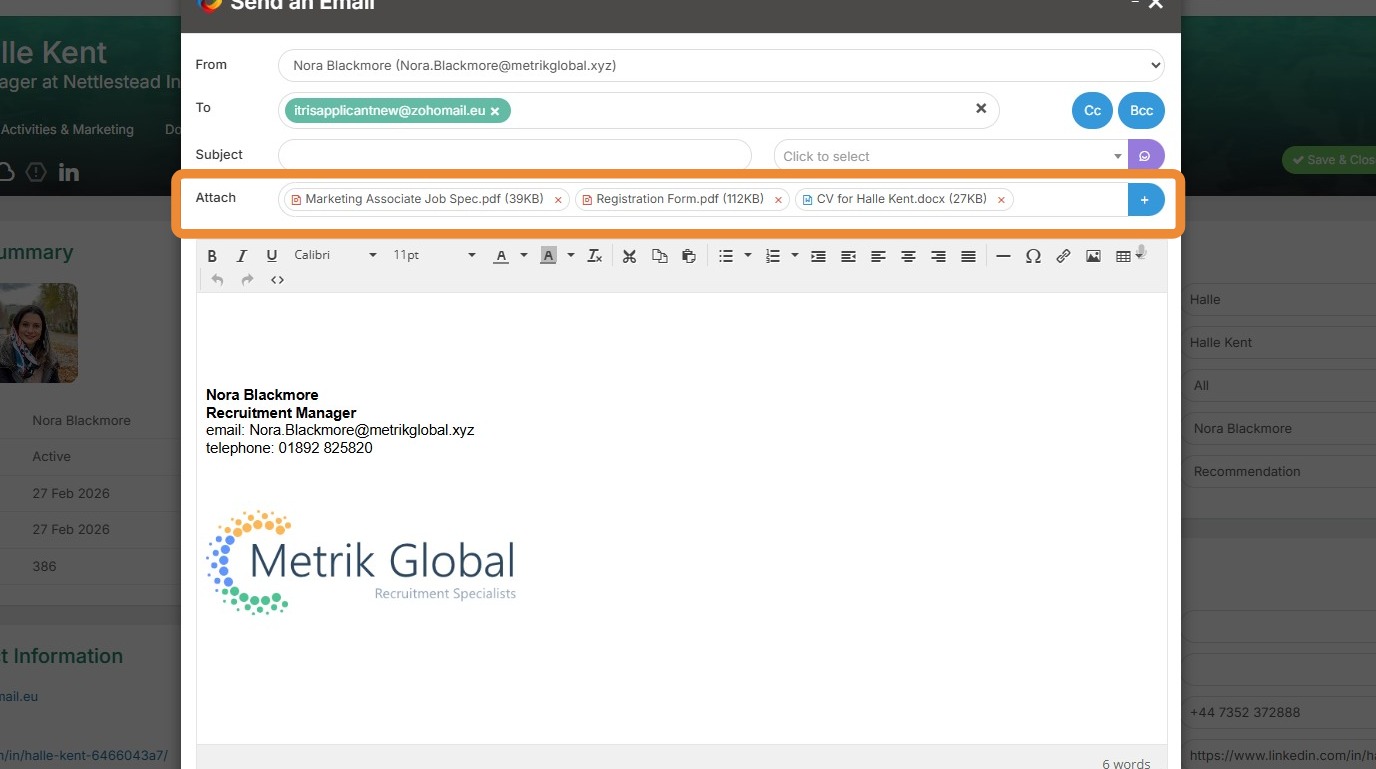Image resolution: width=1376 pixels, height=769 pixels.
Task: Close the Send an Email dialog
Action: (1156, 4)
